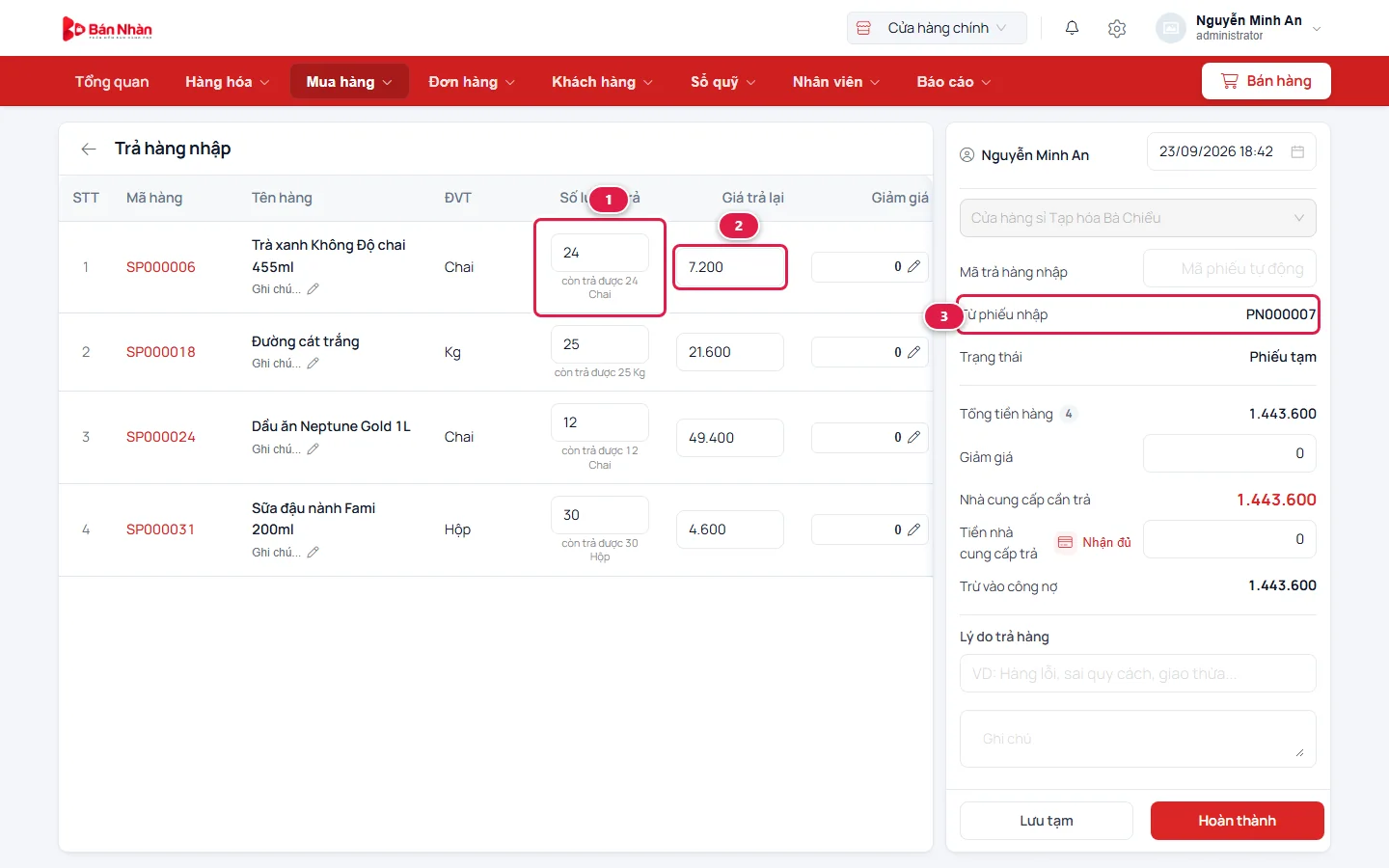Open the Nhân viên menu
This screenshot has height=868, width=1389.
835,82
